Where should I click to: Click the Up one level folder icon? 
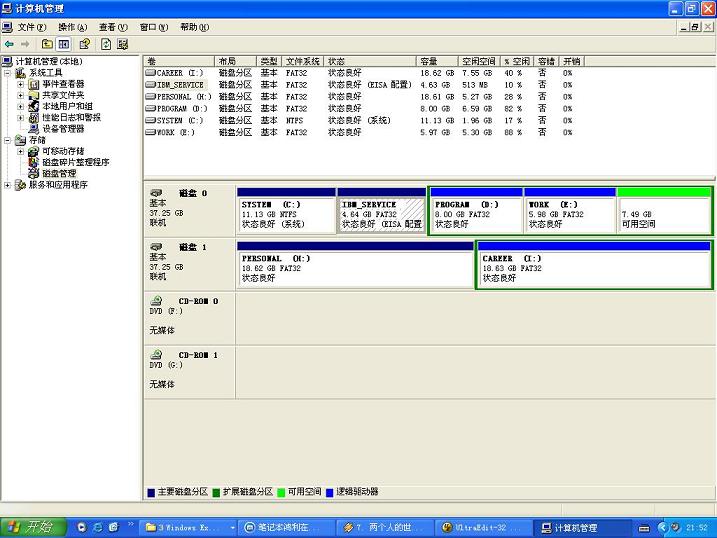point(47,44)
